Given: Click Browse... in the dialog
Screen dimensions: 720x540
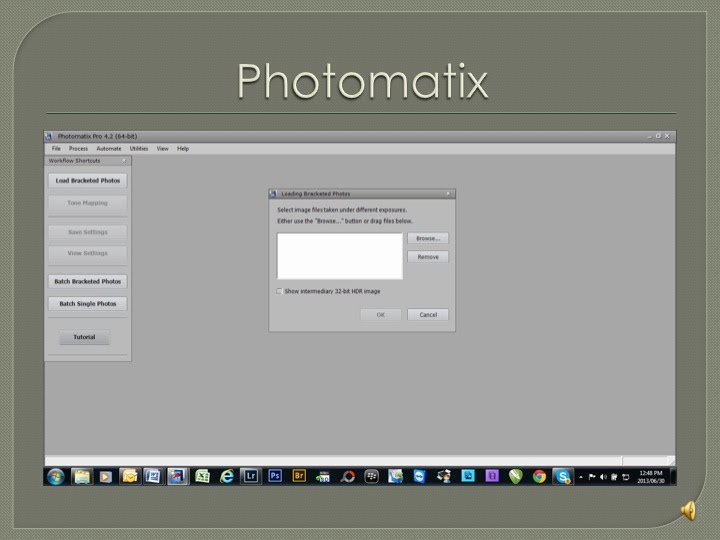Looking at the screenshot, I should (x=428, y=238).
